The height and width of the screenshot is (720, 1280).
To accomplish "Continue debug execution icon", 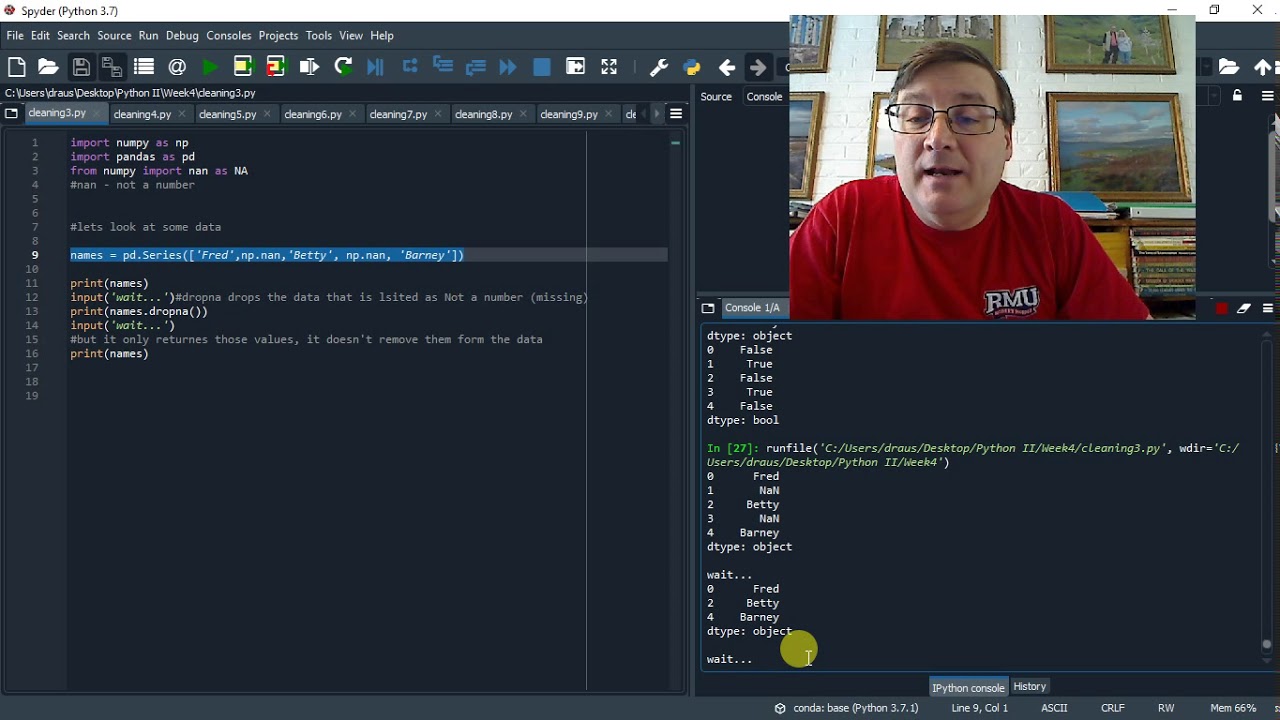I will point(508,67).
